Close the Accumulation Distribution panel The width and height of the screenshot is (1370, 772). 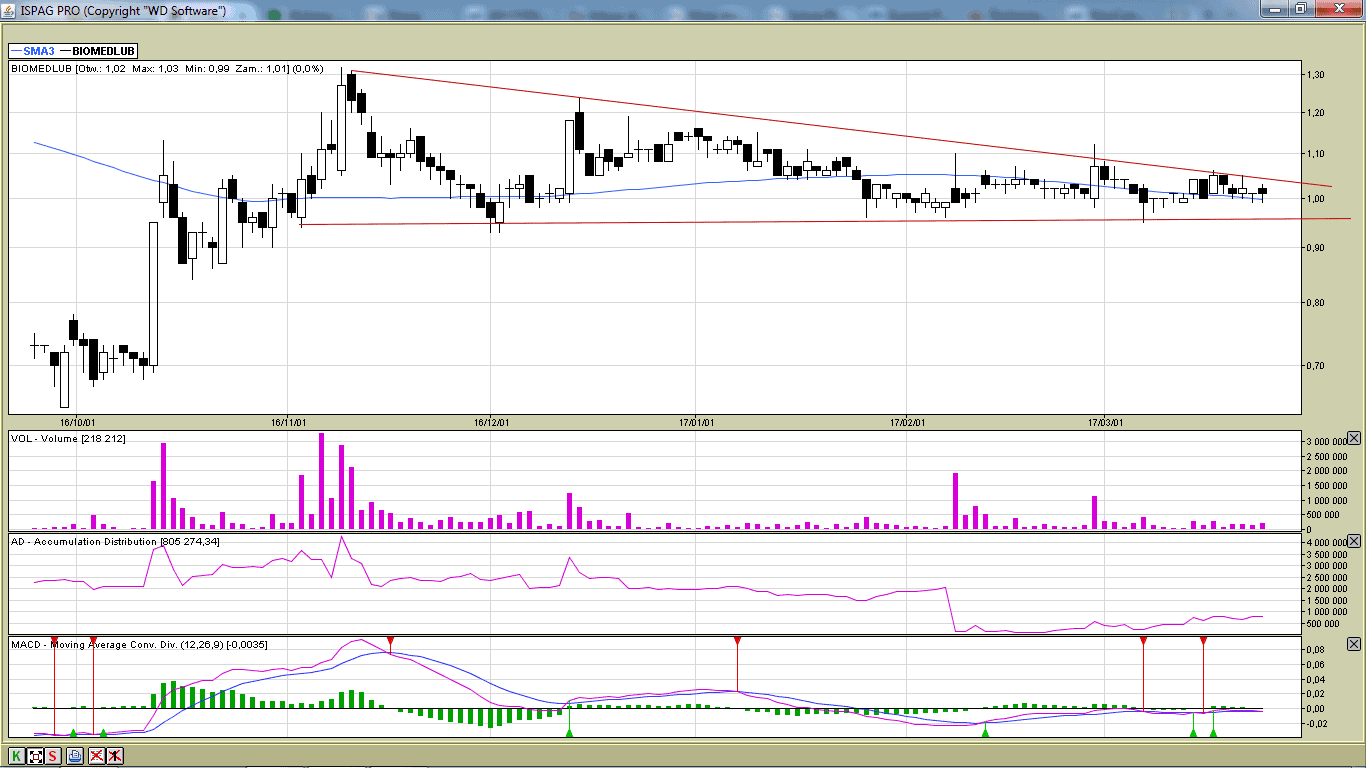[1354, 541]
